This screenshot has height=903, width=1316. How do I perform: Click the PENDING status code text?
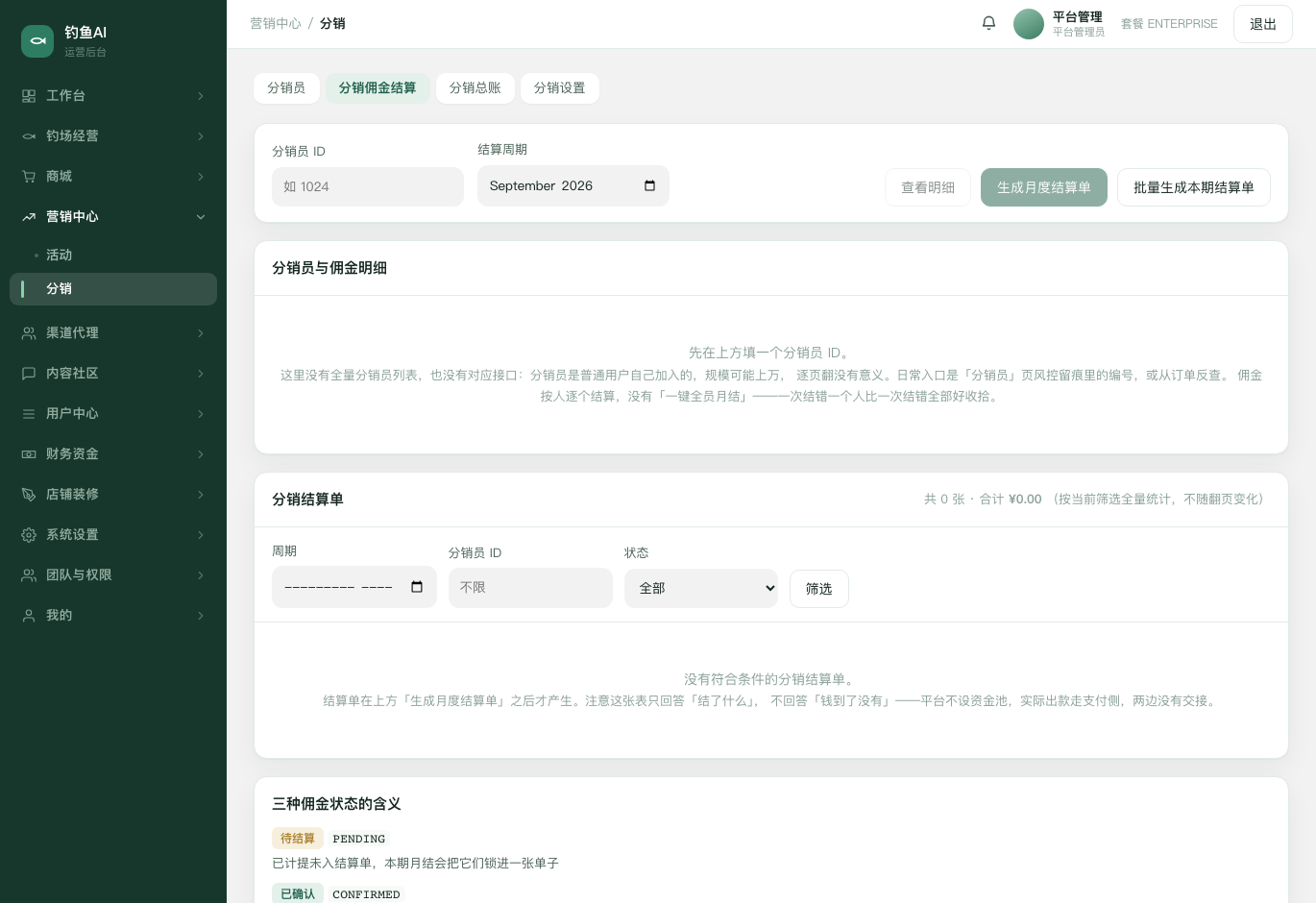coord(359,839)
